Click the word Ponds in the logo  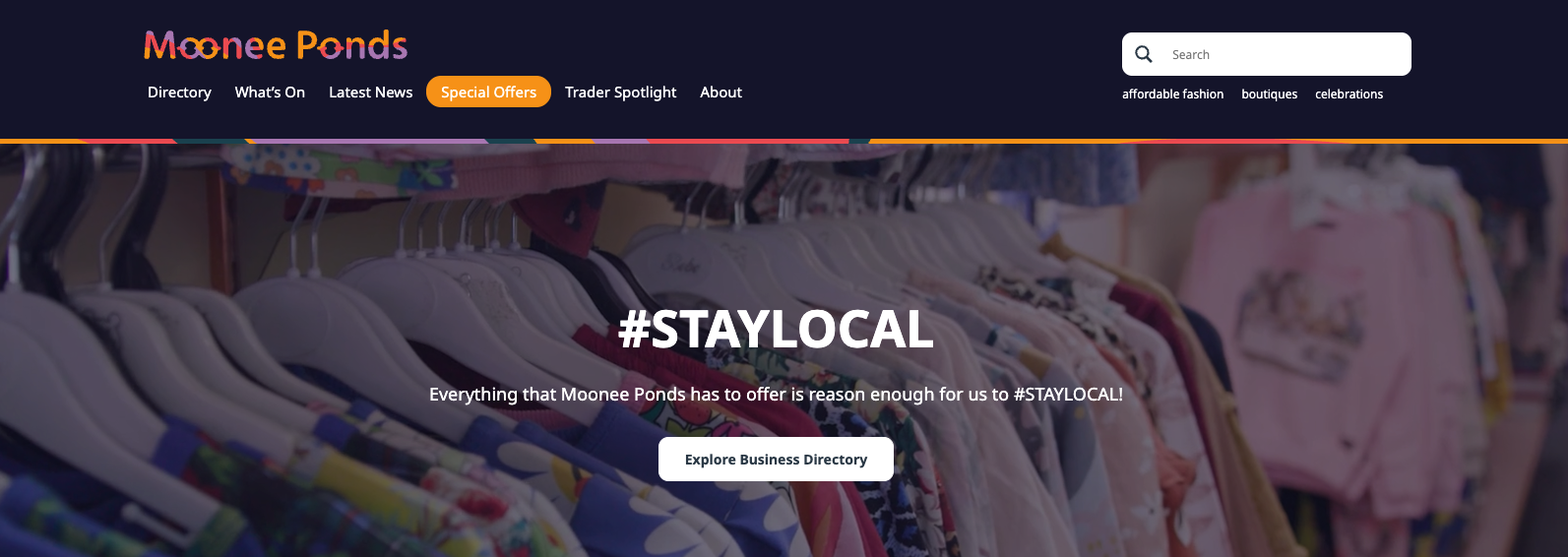(x=351, y=45)
